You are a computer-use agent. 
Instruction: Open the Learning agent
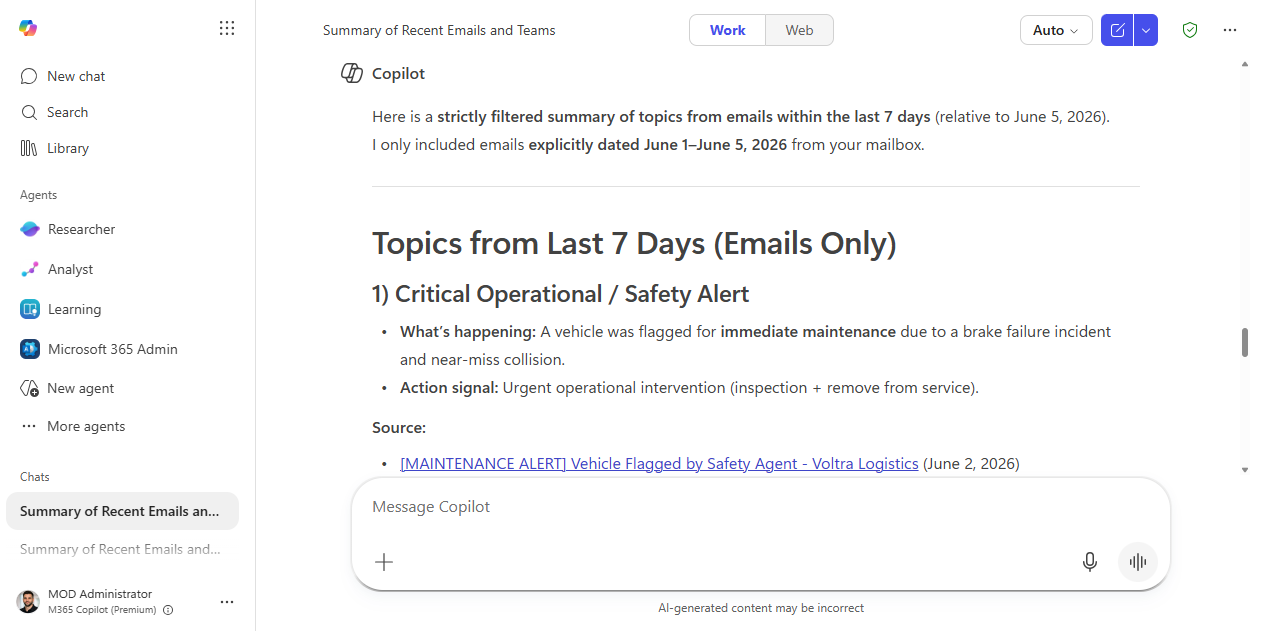74,309
